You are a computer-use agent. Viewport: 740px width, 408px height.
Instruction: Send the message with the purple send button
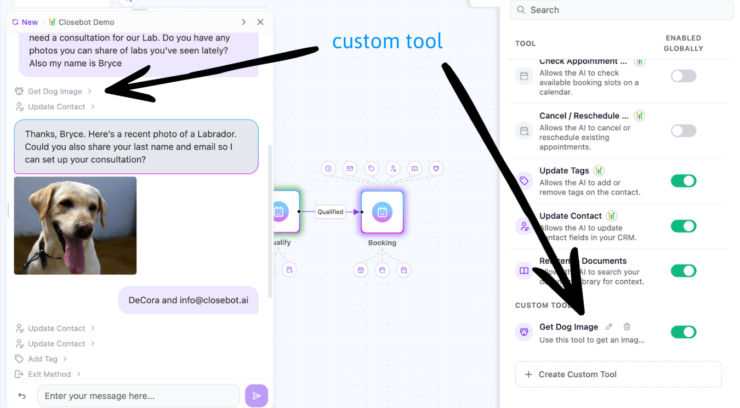coord(256,396)
